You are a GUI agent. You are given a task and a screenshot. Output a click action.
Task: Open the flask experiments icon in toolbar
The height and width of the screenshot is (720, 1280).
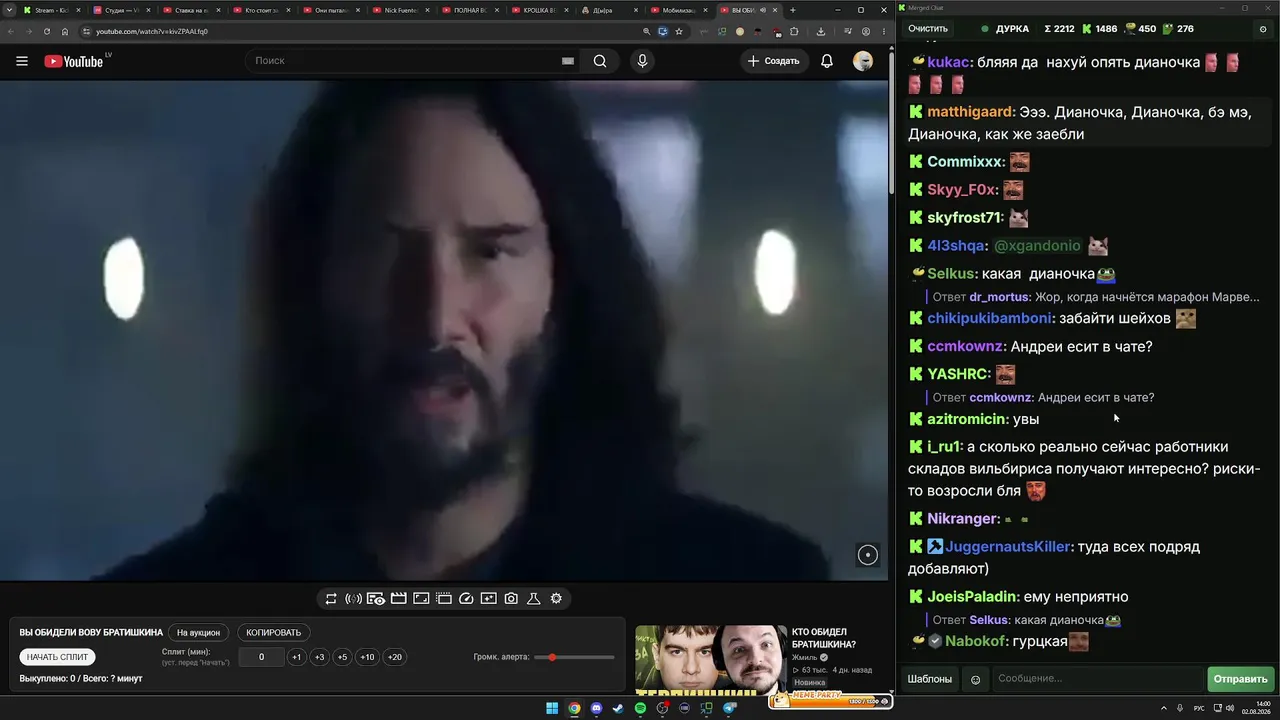tap(534, 599)
